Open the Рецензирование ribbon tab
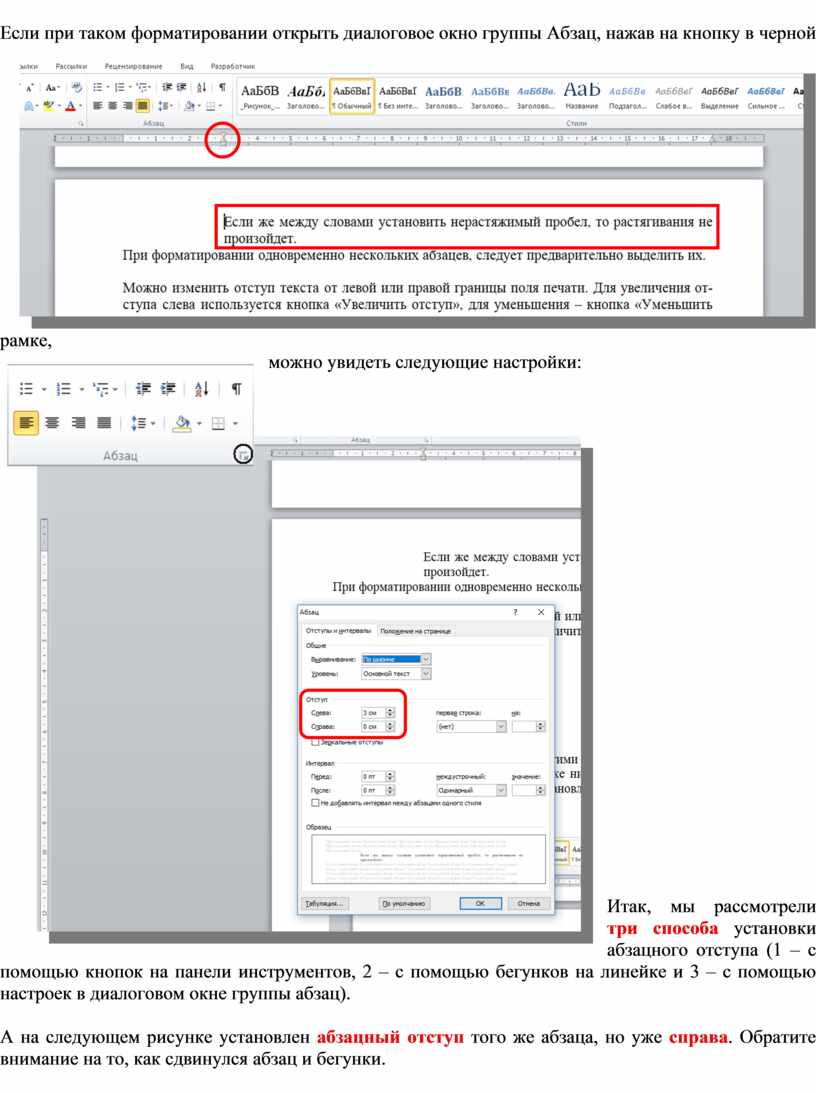The height and width of the screenshot is (1093, 816). (133, 66)
